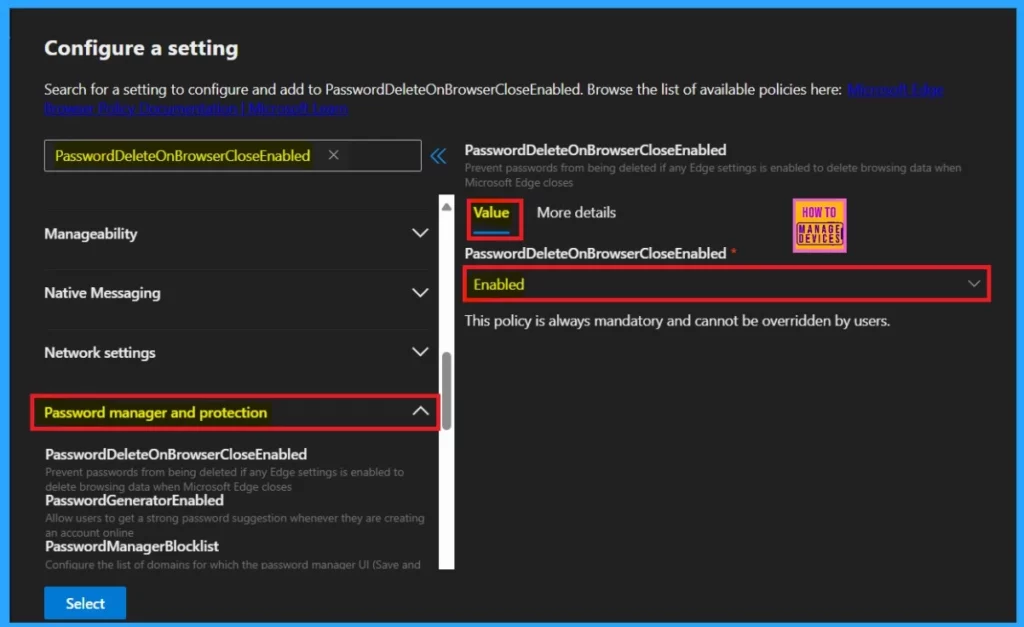Click the 'Allow users to get a strong password' description
1024x627 pixels.
[x=234, y=525]
